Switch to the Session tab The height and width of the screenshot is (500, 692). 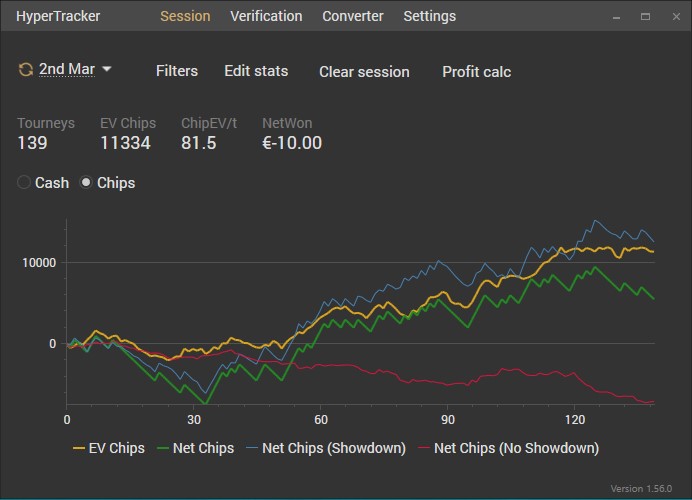click(x=185, y=16)
